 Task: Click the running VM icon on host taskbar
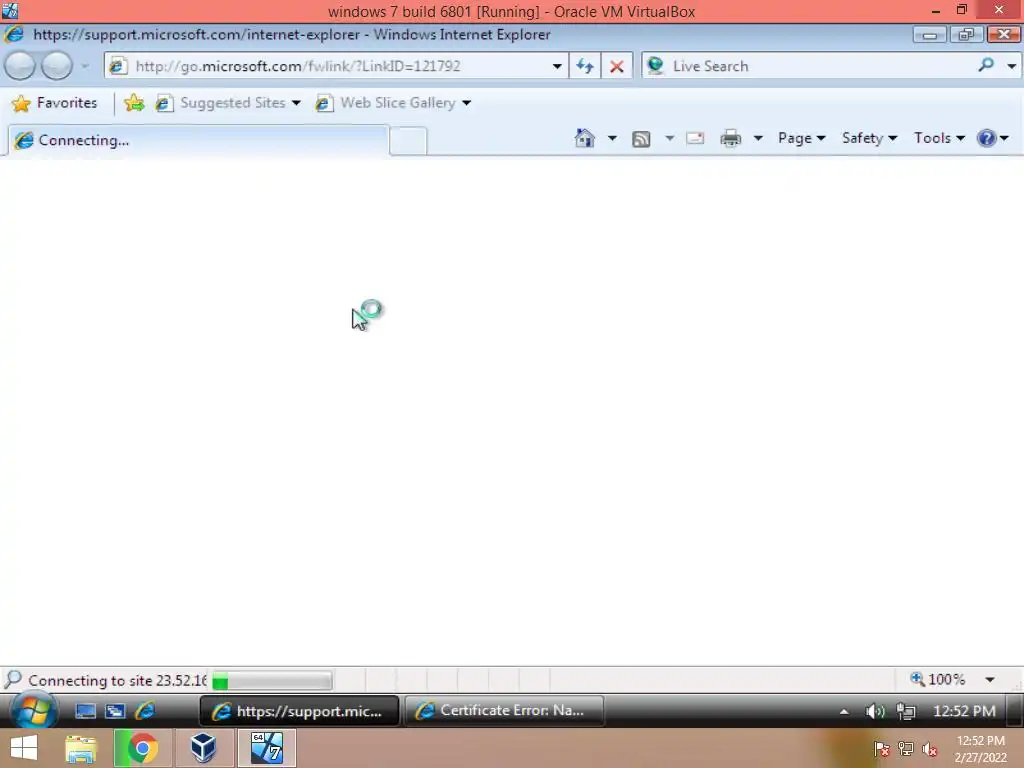pos(266,748)
